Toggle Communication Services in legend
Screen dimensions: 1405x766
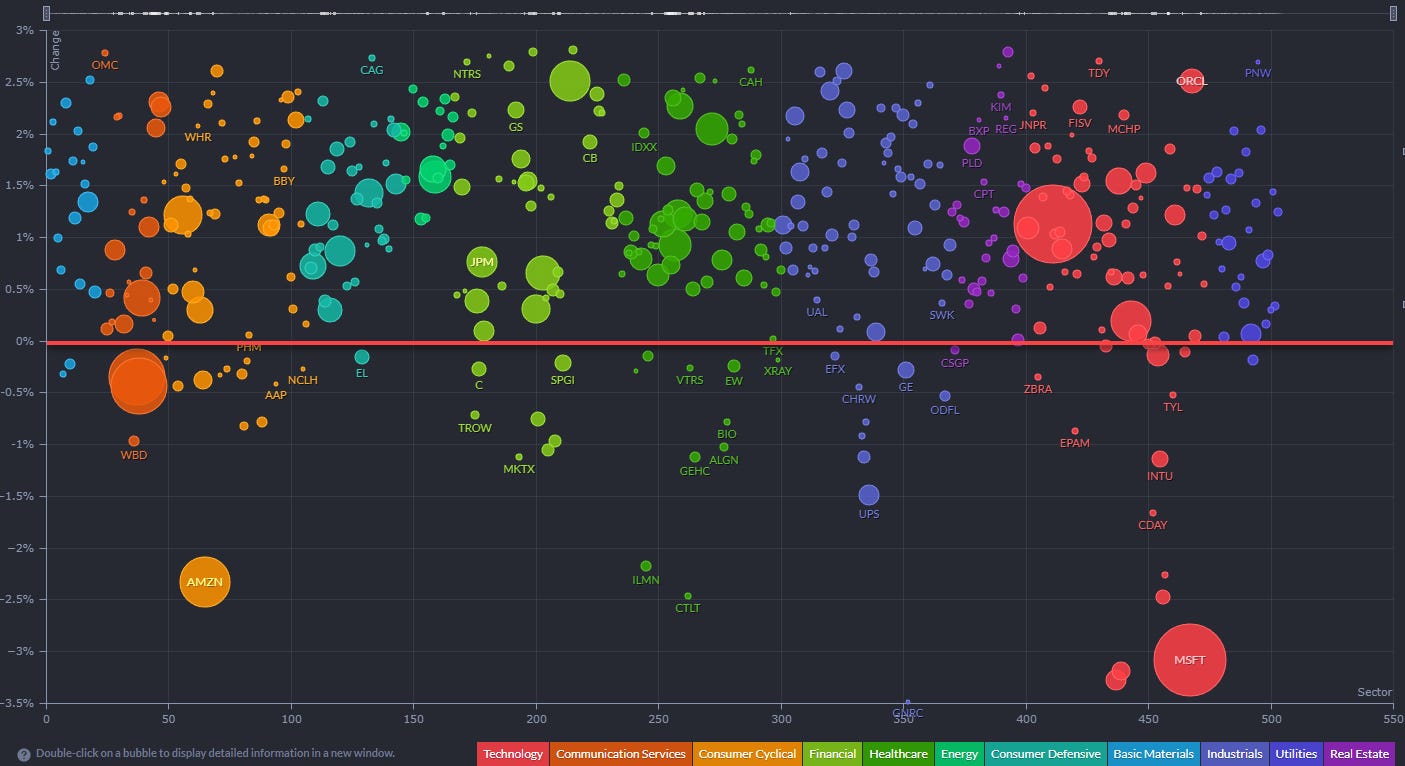tap(620, 754)
